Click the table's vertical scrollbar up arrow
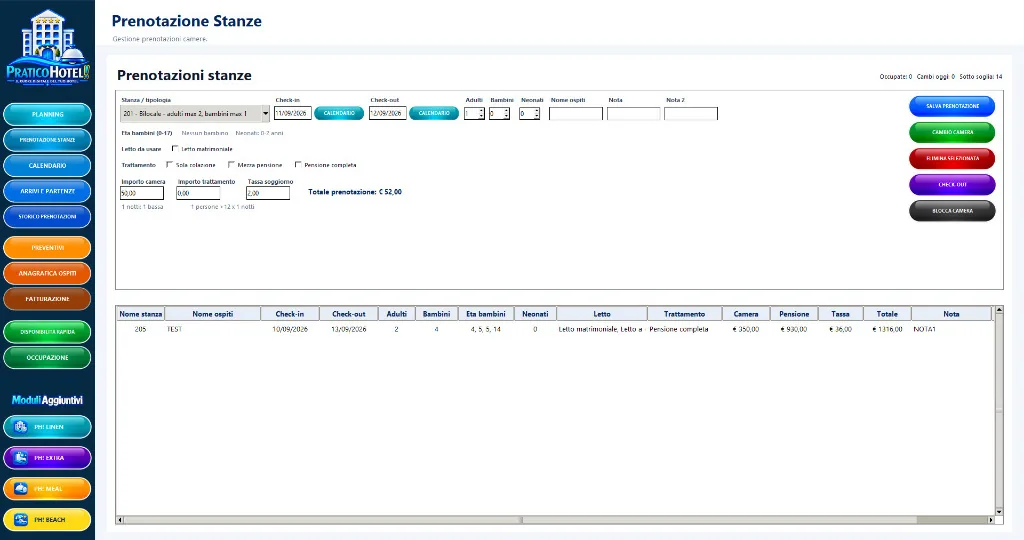This screenshot has width=1024, height=540. click(x=999, y=310)
